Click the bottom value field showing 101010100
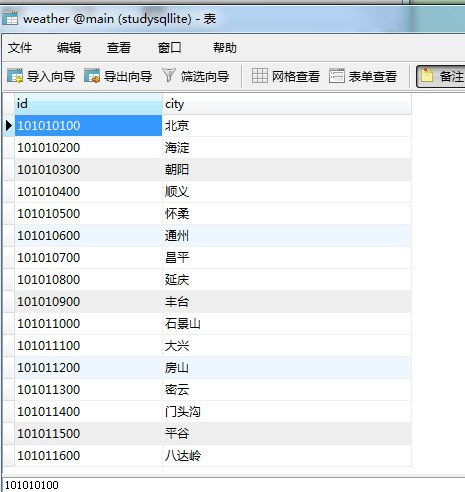This screenshot has width=465, height=492. point(233,485)
